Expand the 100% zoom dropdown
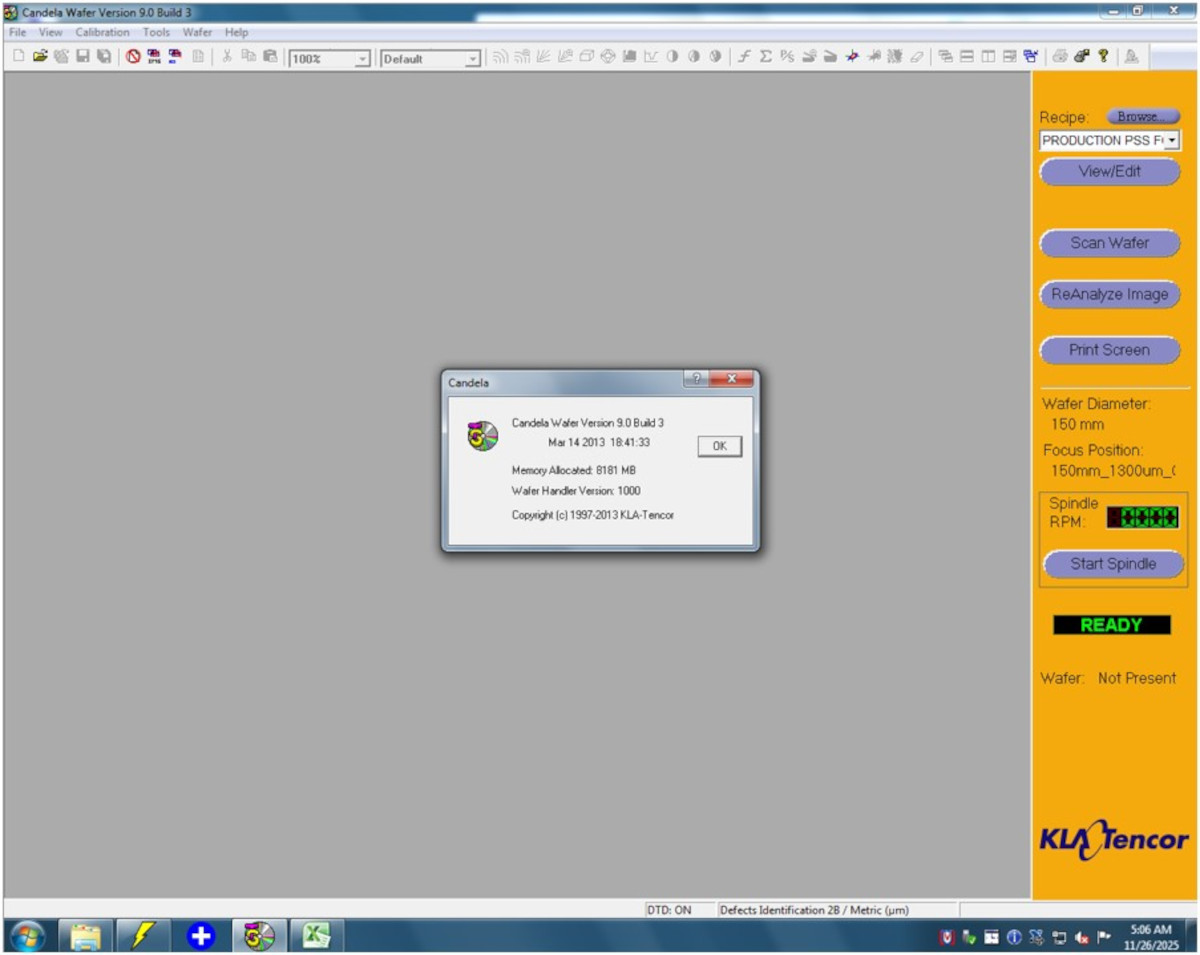 362,59
